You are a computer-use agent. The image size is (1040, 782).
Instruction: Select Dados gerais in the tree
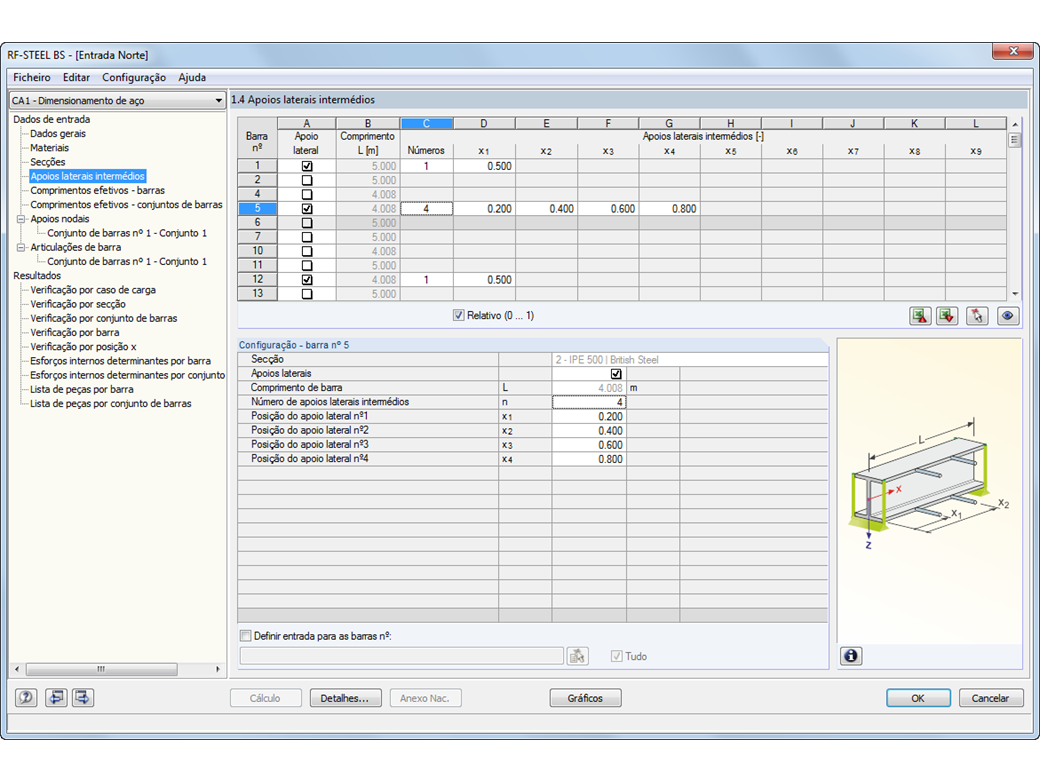58,134
